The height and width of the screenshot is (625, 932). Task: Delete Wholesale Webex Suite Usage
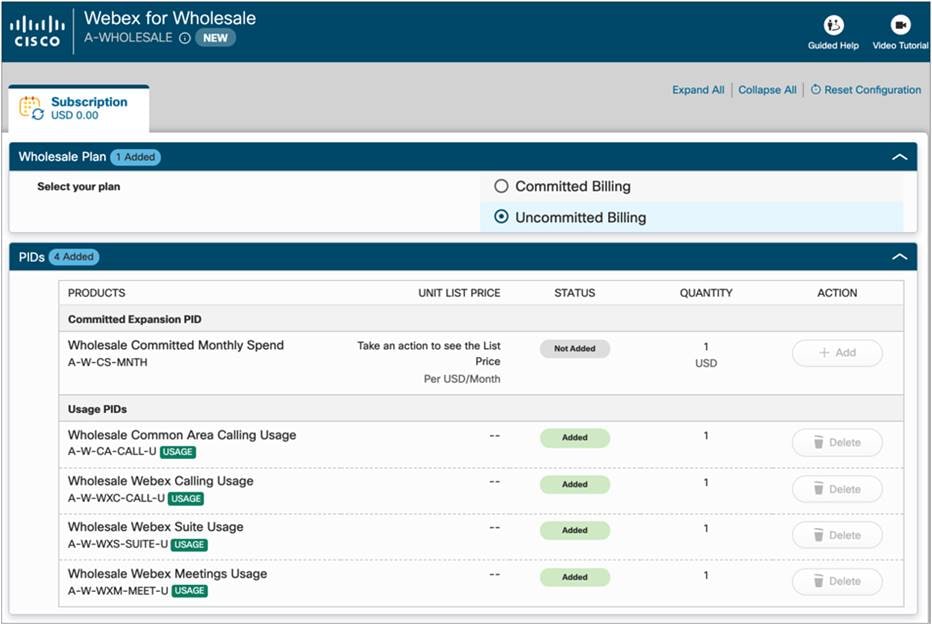click(837, 535)
